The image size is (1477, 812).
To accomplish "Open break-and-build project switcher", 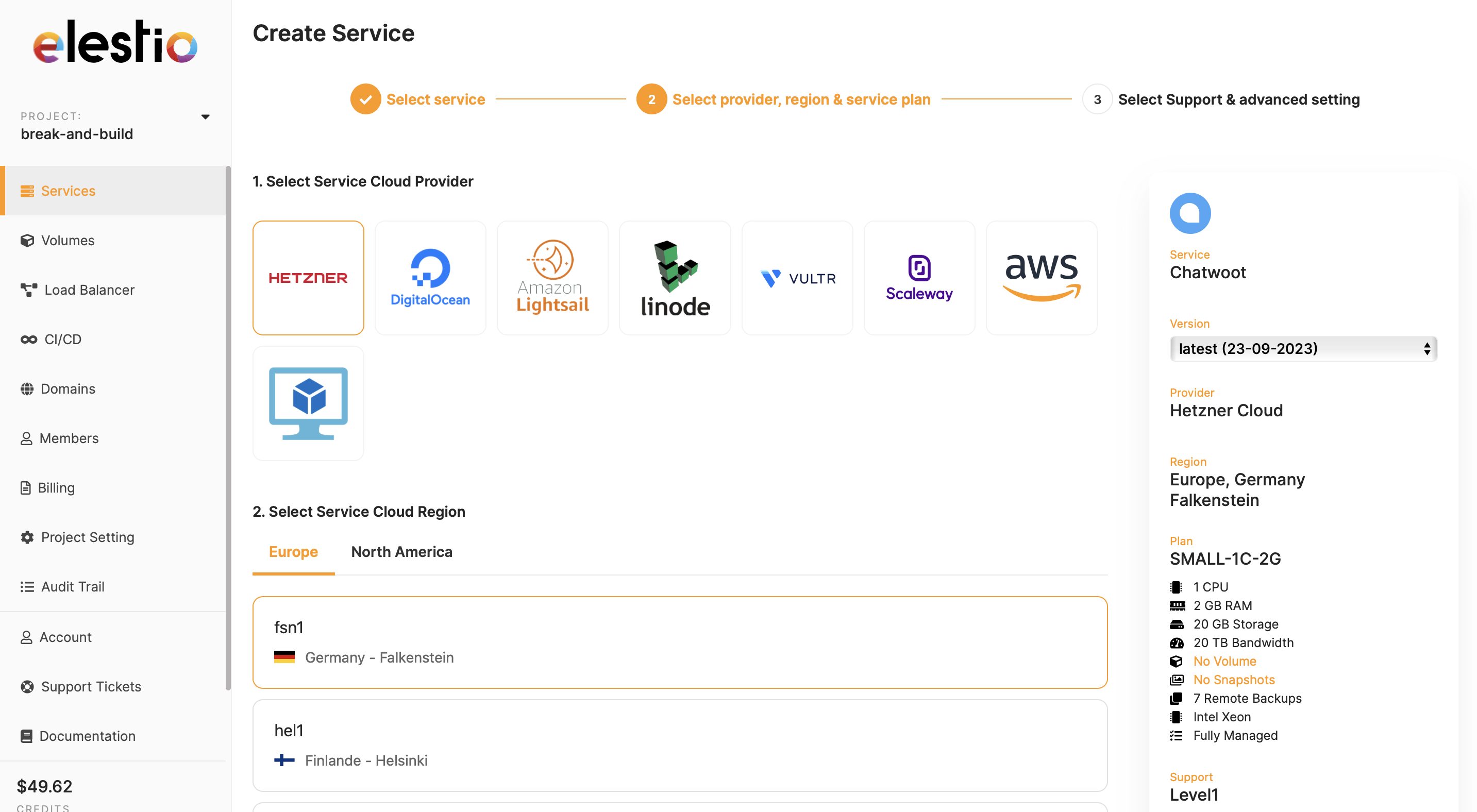I will point(77,133).
